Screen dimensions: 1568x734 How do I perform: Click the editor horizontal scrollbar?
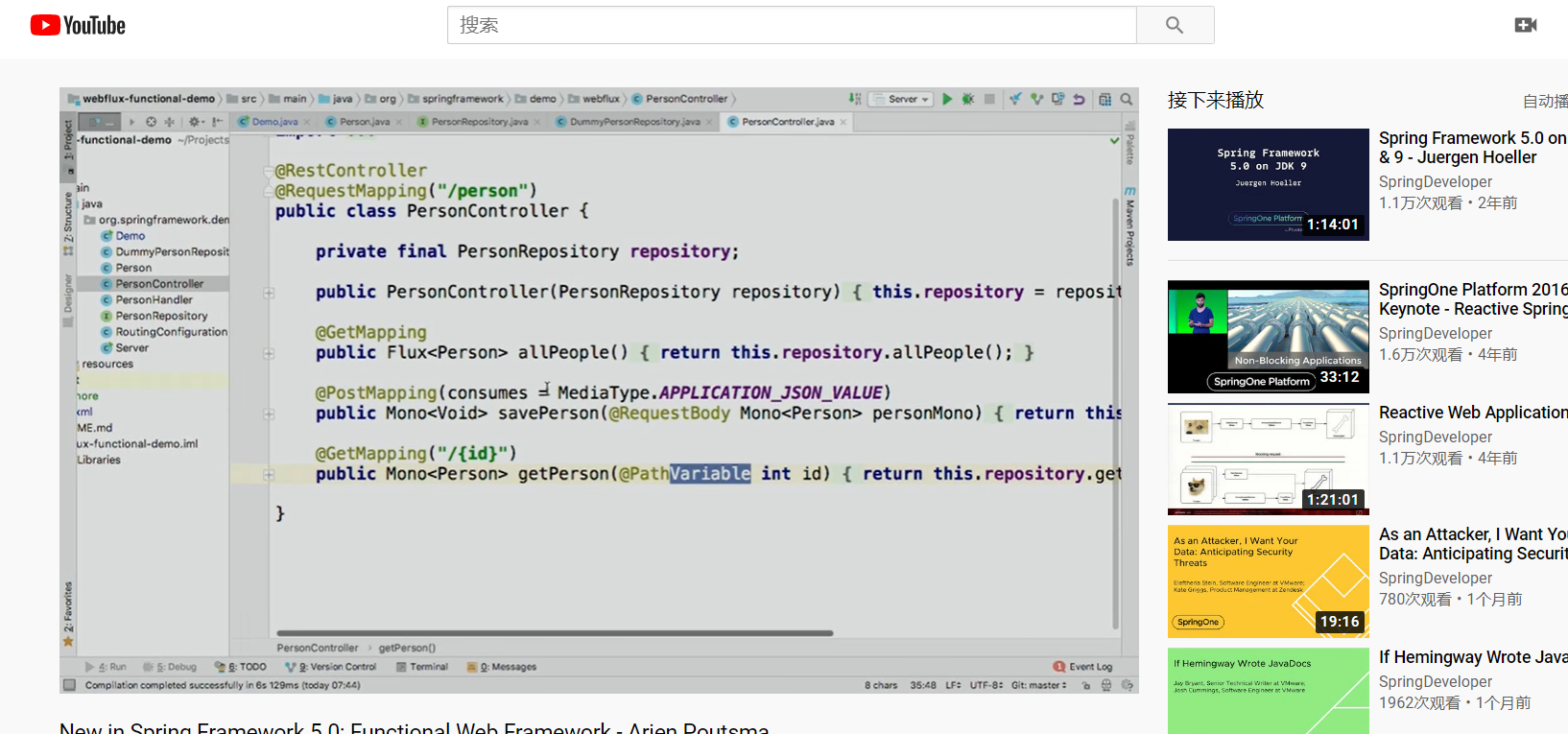point(555,633)
